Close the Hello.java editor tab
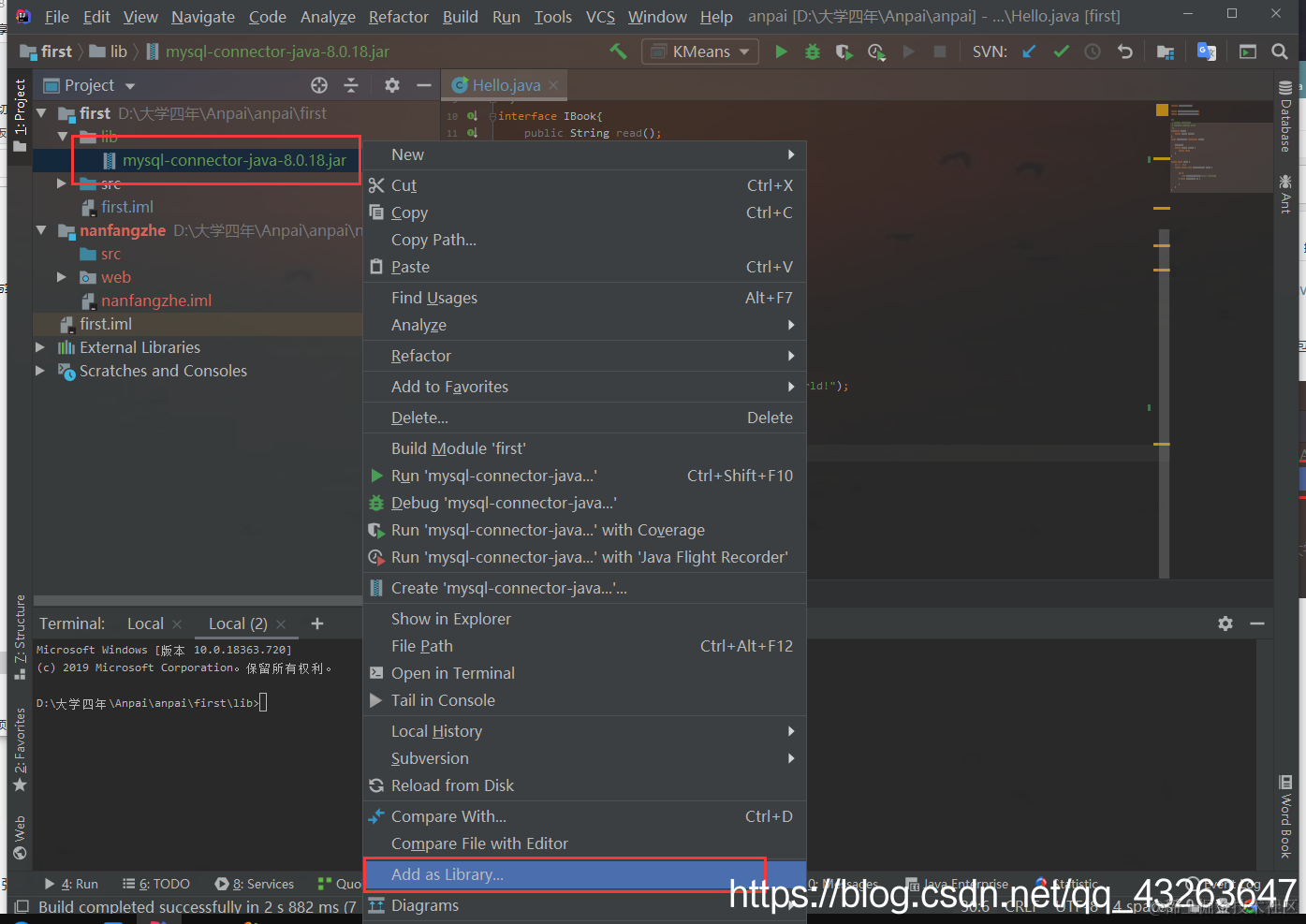The height and width of the screenshot is (924, 1306). [553, 85]
